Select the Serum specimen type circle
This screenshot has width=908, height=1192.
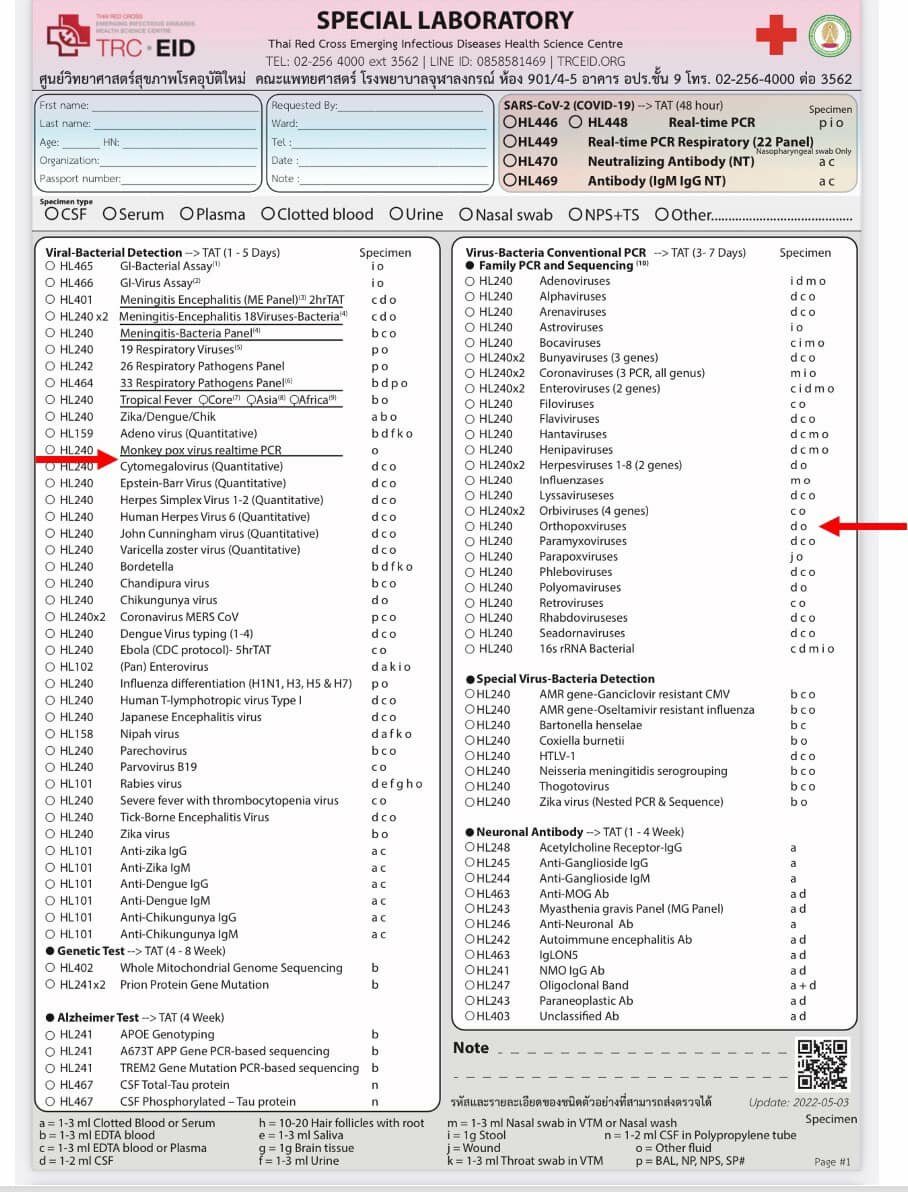109,214
